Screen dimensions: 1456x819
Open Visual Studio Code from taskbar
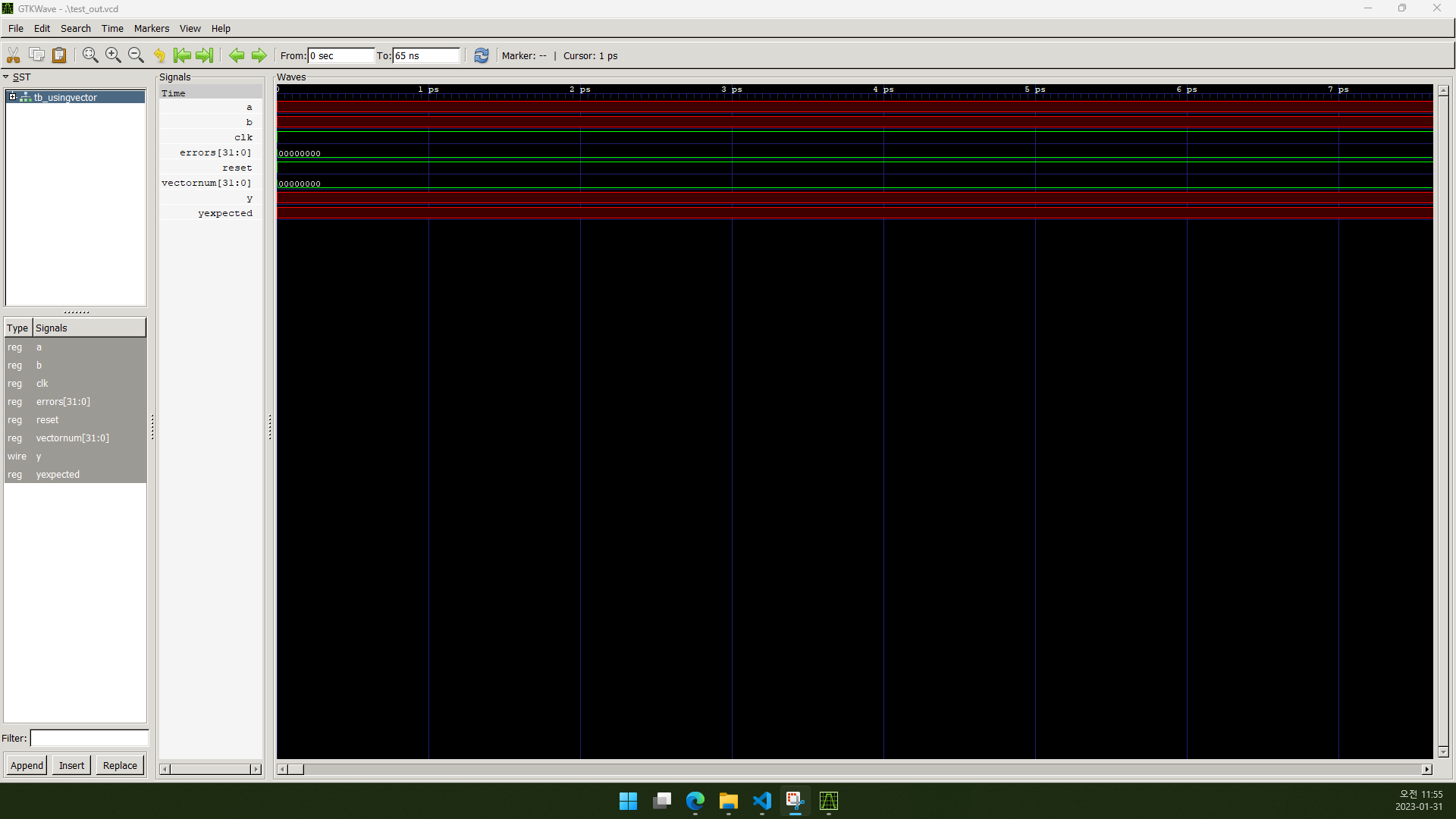pos(762,801)
